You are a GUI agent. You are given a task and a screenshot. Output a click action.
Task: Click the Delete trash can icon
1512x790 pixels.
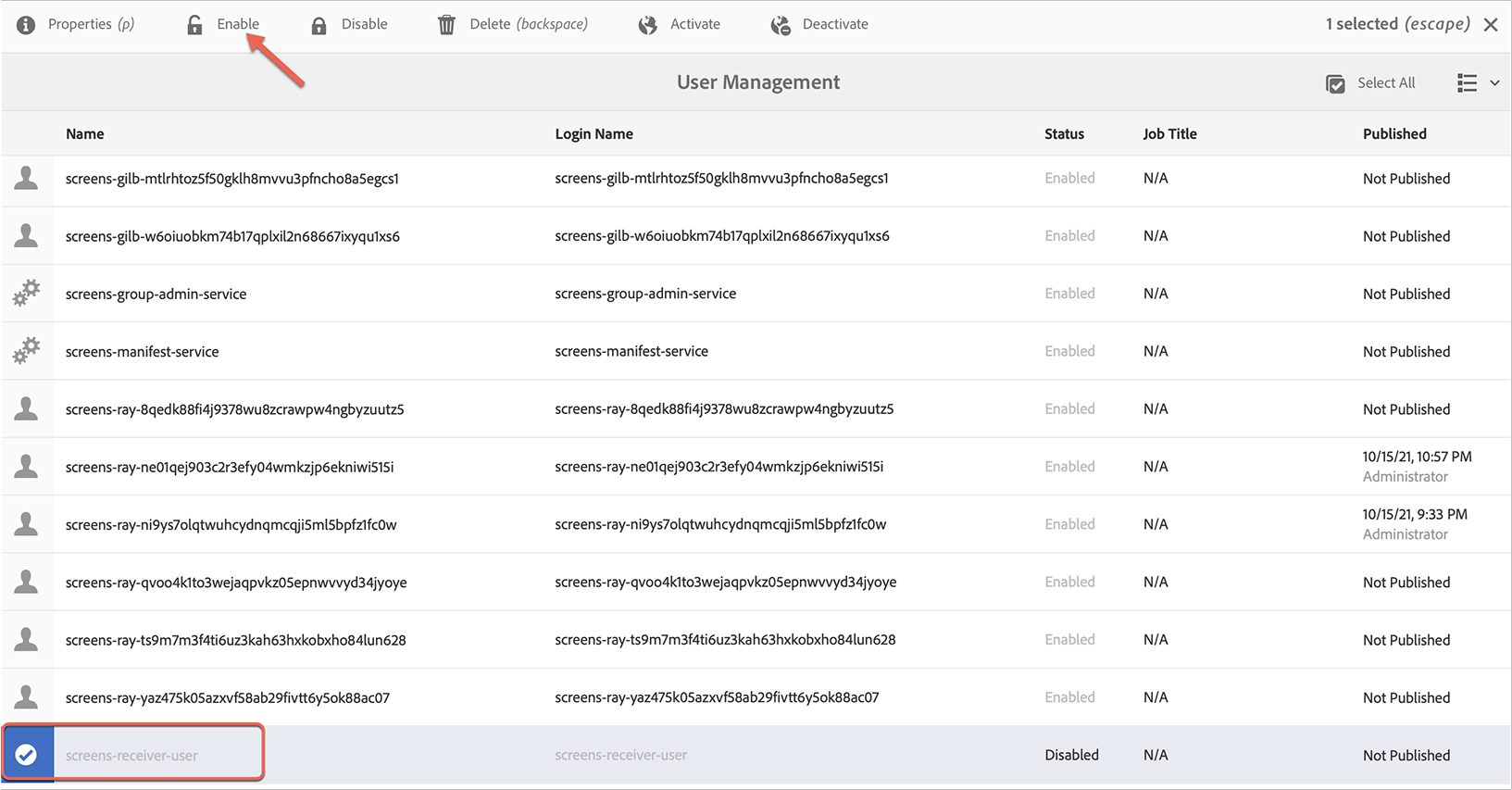point(446,25)
